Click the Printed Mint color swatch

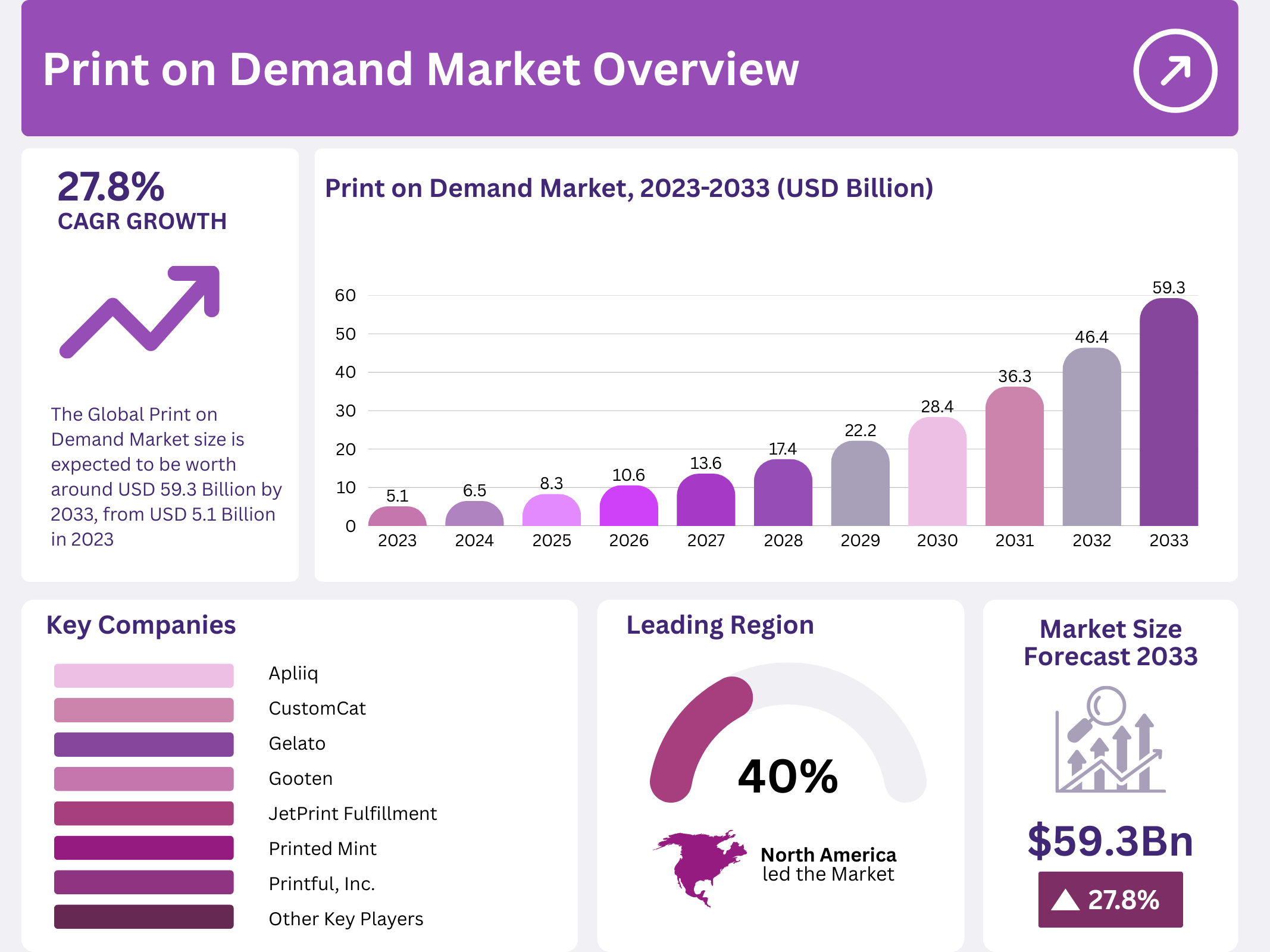tap(143, 848)
